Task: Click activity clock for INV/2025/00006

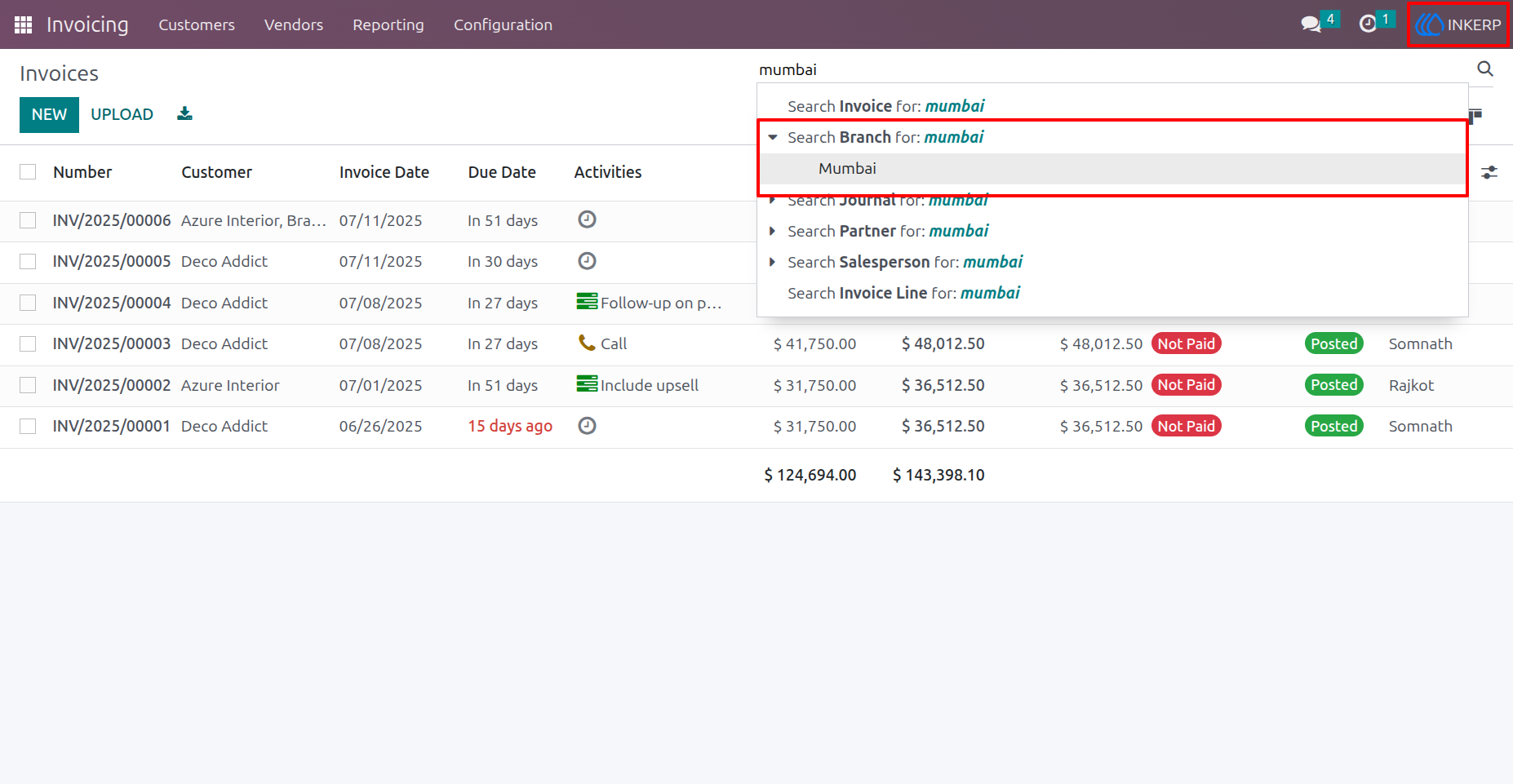Action: point(587,219)
